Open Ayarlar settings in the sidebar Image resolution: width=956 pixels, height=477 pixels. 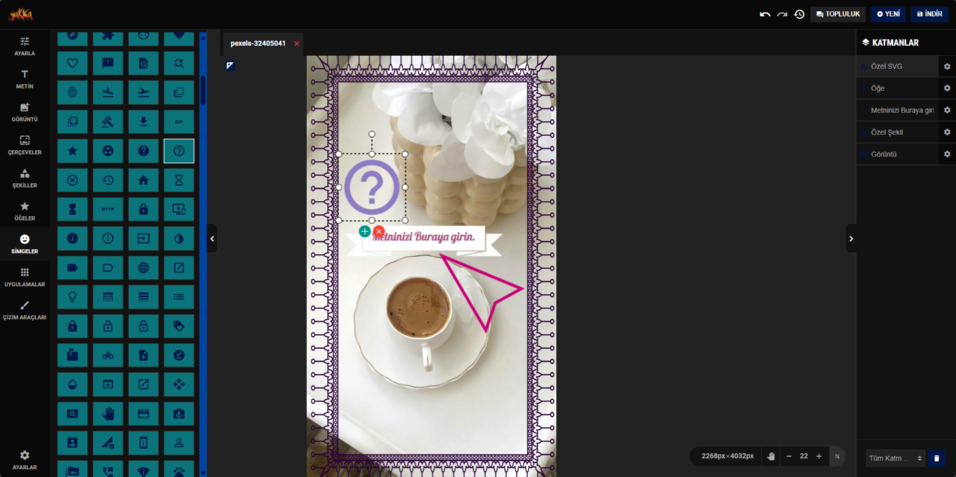click(x=24, y=460)
